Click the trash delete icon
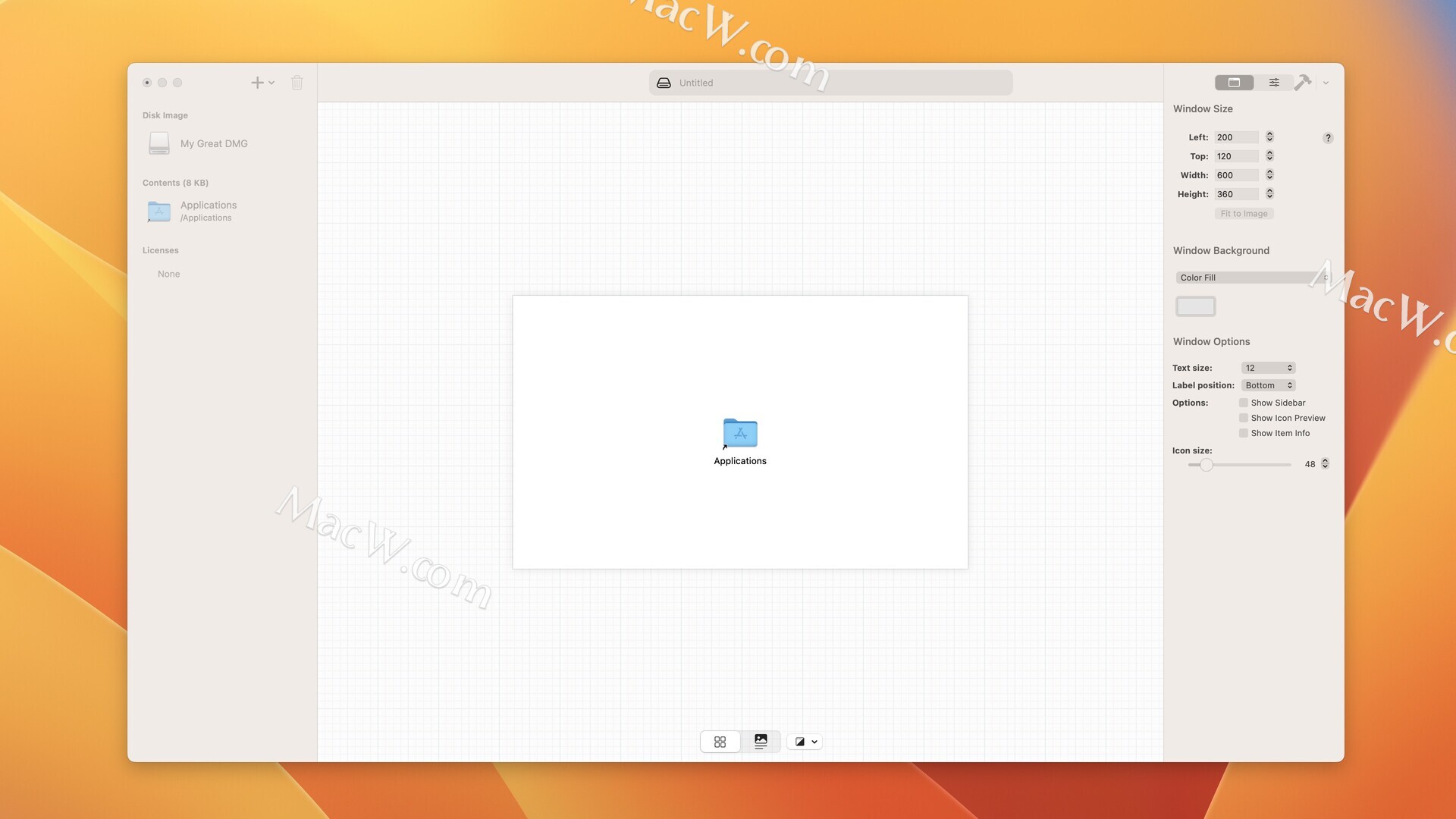 coord(297,83)
